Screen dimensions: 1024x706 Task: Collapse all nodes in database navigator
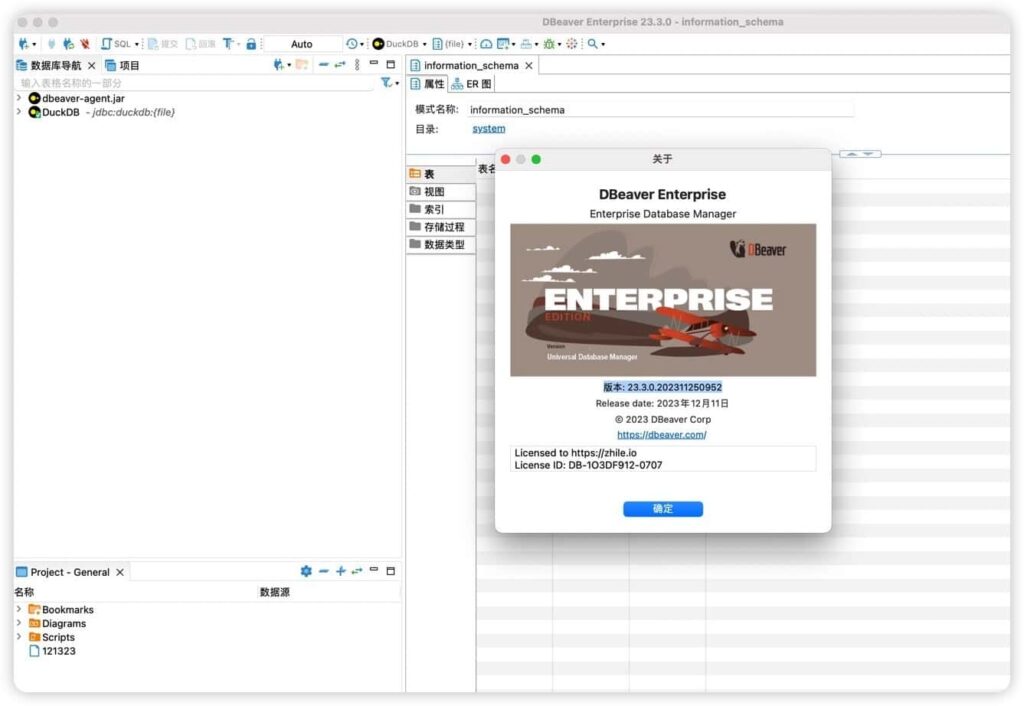(x=324, y=64)
